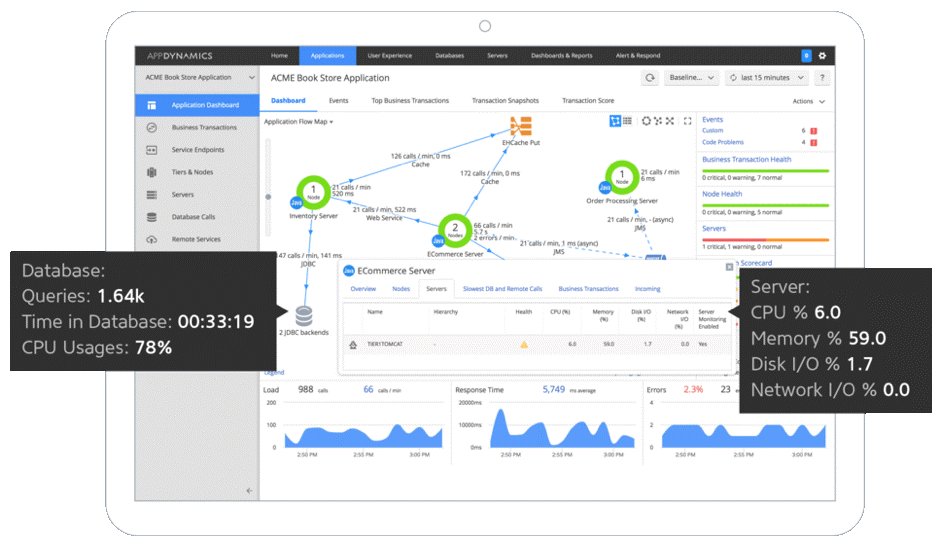
Task: Switch to the Events tab
Action: pyautogui.click(x=338, y=101)
